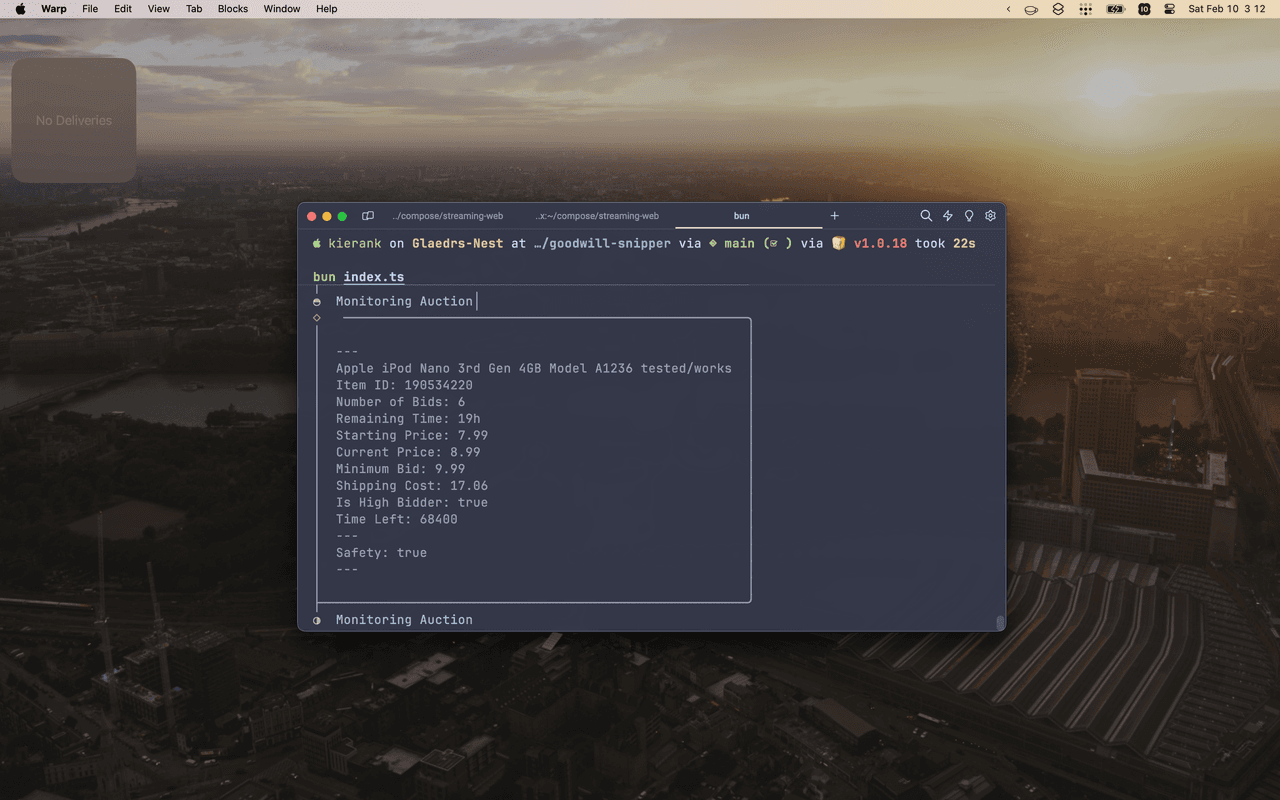Open the Apple menu
The image size is (1280, 800).
(x=20, y=9)
